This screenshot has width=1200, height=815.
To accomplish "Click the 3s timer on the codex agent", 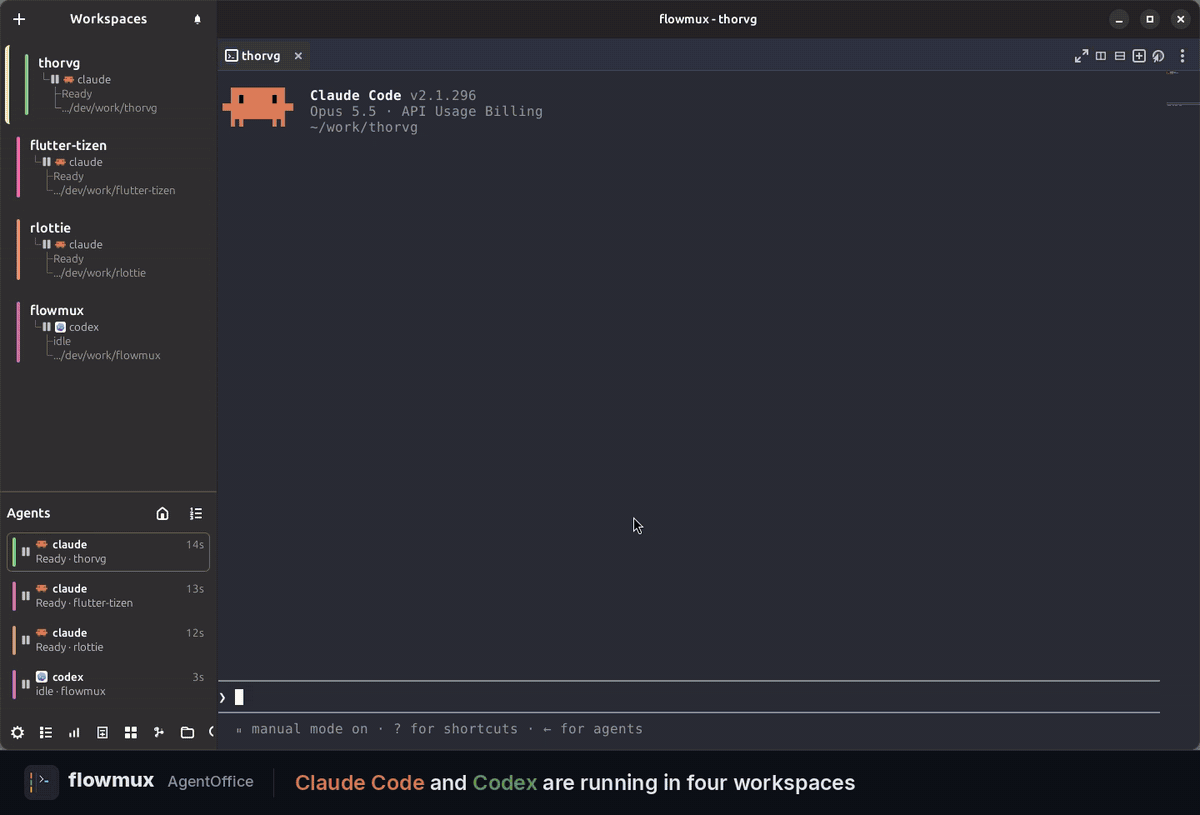I will coord(198,677).
